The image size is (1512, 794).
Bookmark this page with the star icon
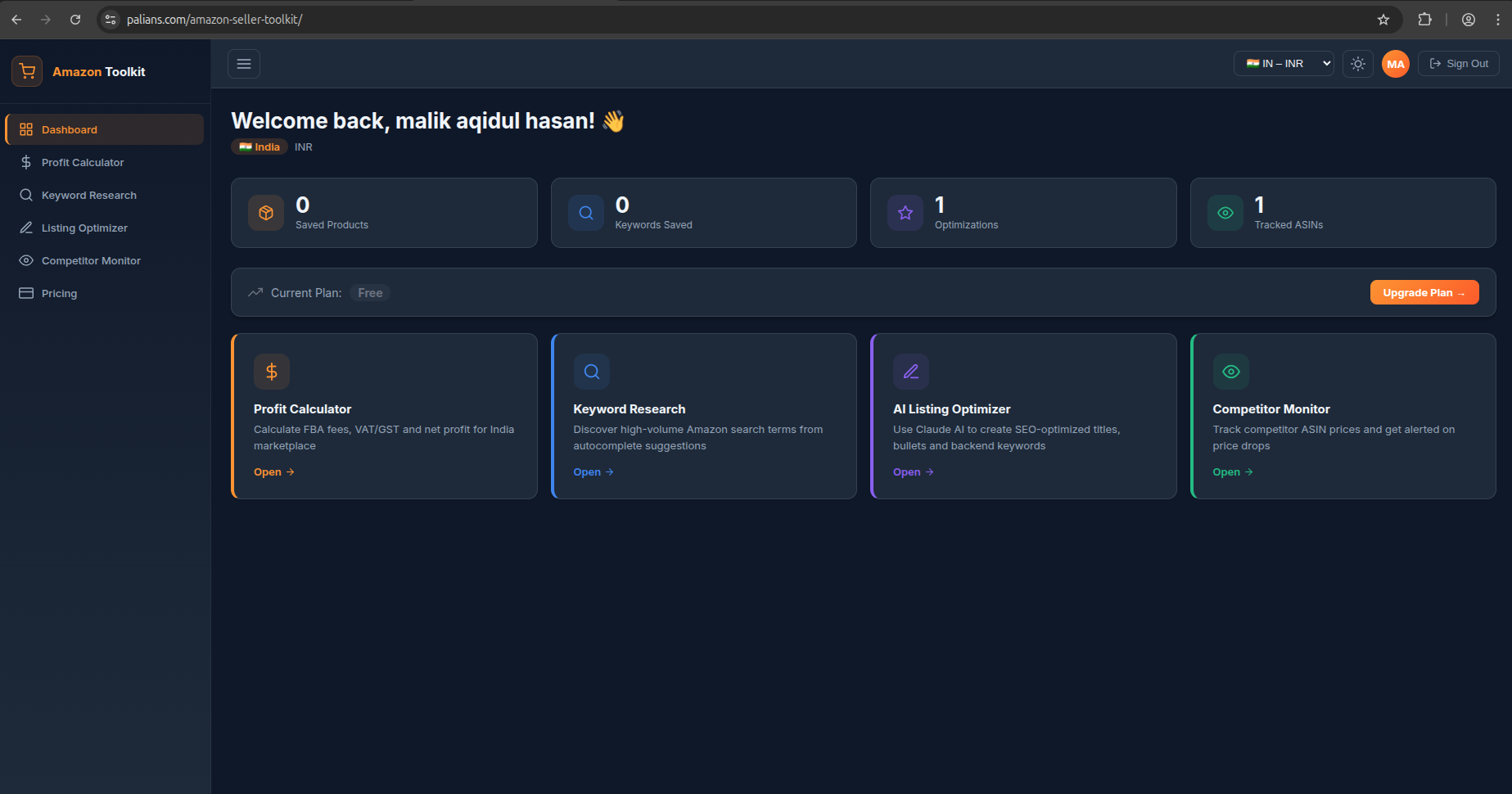(x=1383, y=20)
